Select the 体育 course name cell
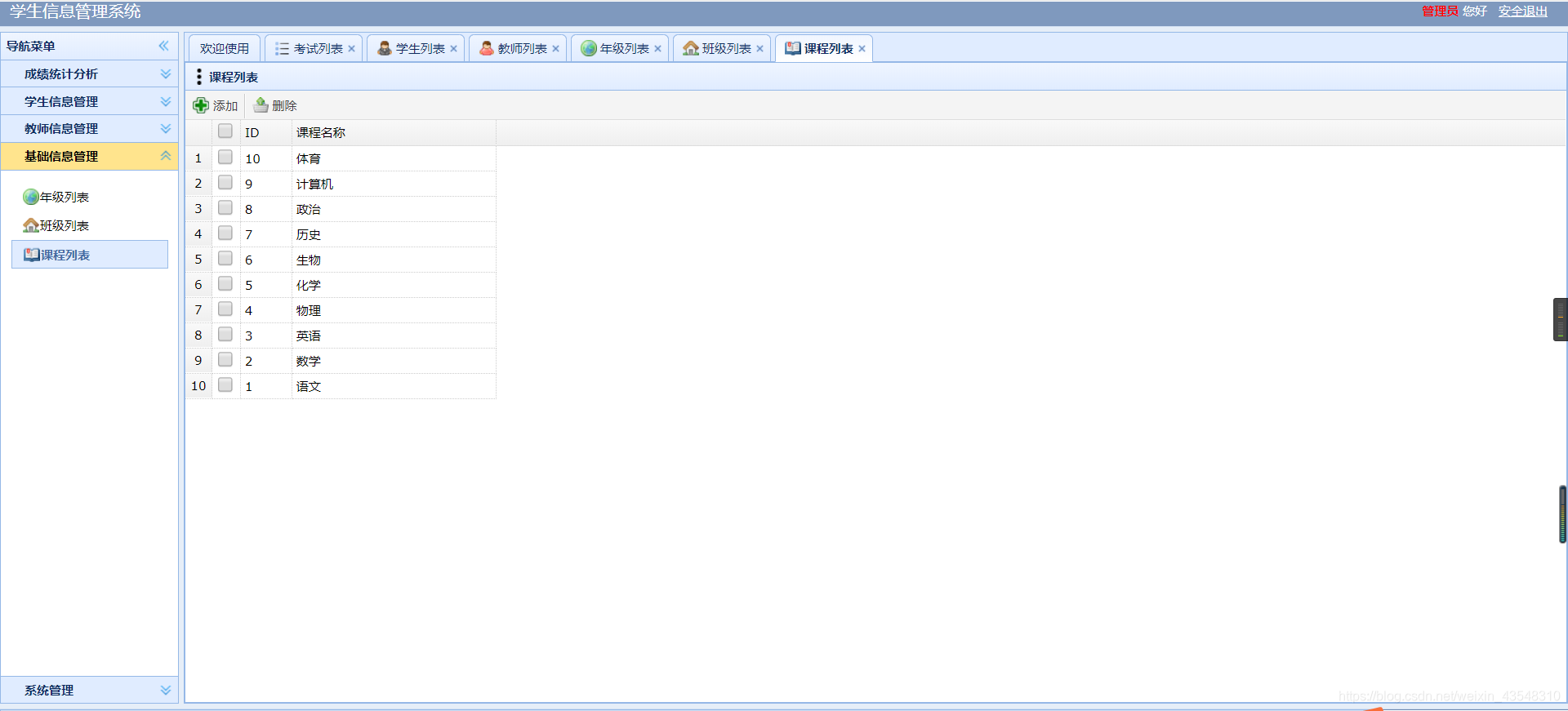This screenshot has height=711, width=1568. (394, 158)
